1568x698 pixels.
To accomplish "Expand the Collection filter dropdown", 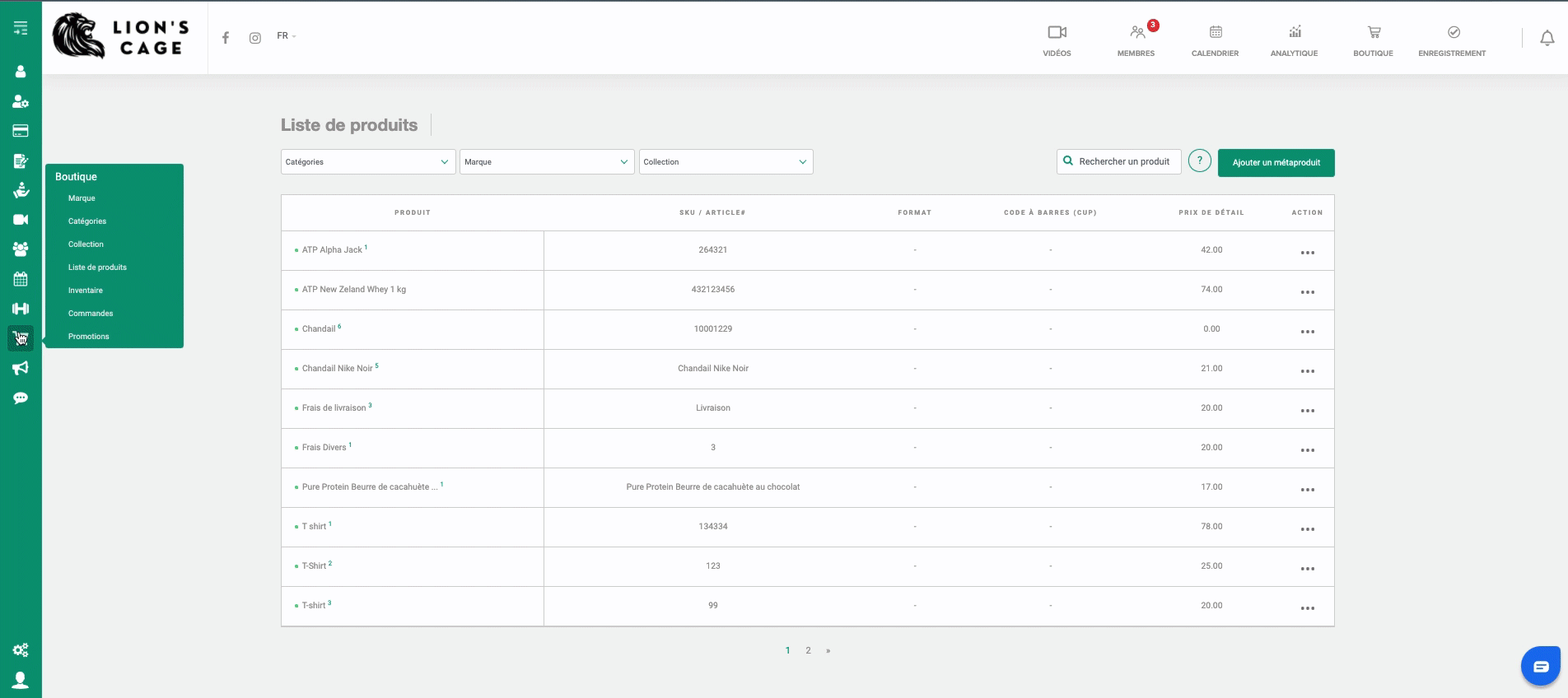I will click(x=726, y=162).
